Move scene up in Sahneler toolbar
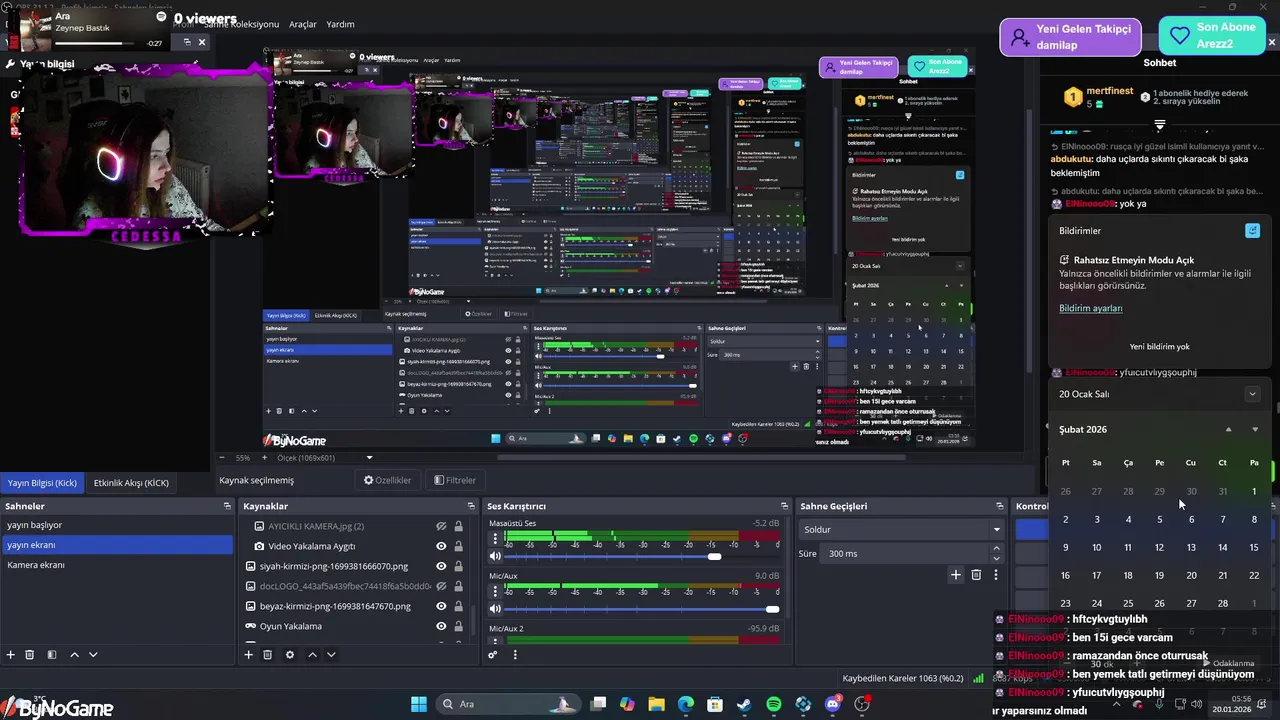Viewport: 1280px width, 720px height. click(x=74, y=655)
